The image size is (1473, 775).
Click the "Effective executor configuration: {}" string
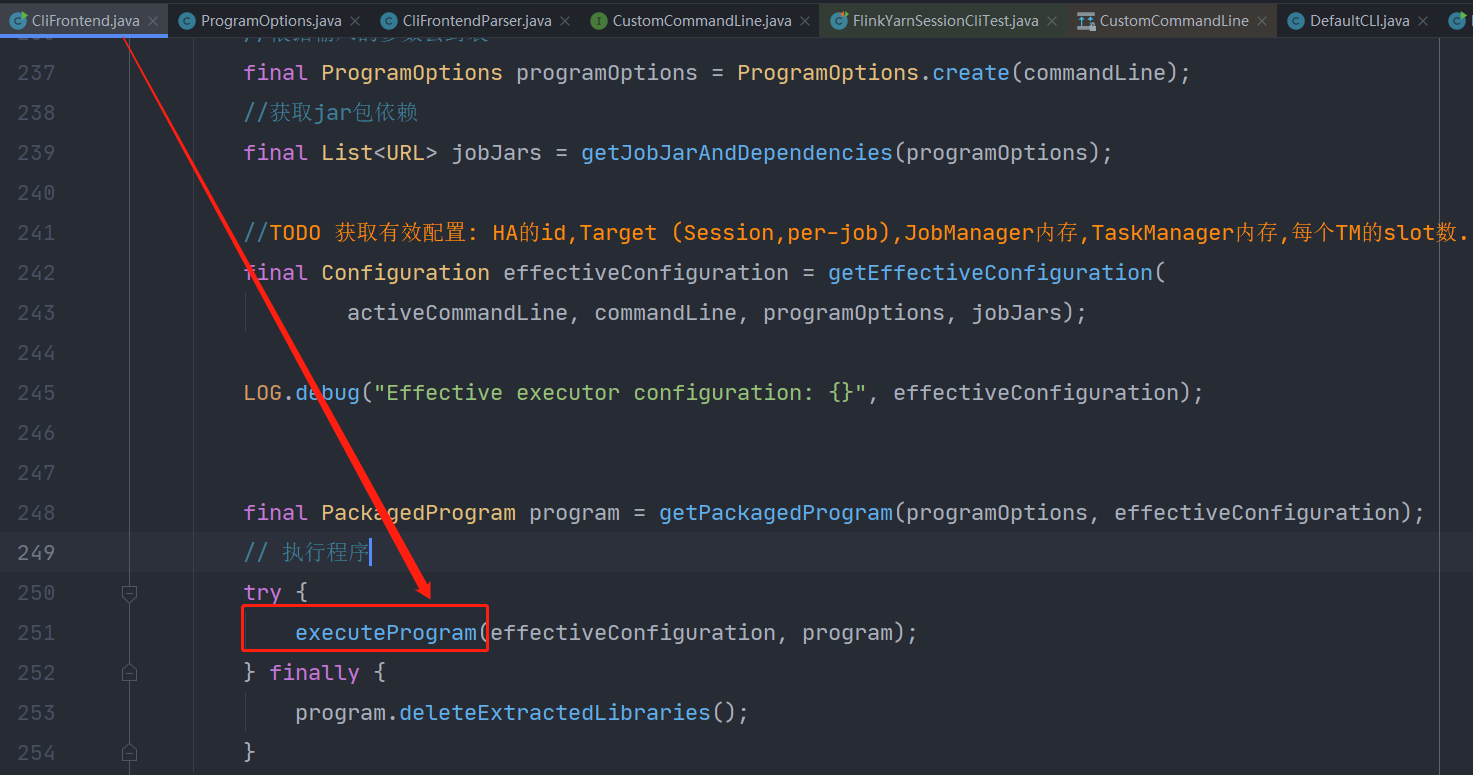[x=620, y=393]
